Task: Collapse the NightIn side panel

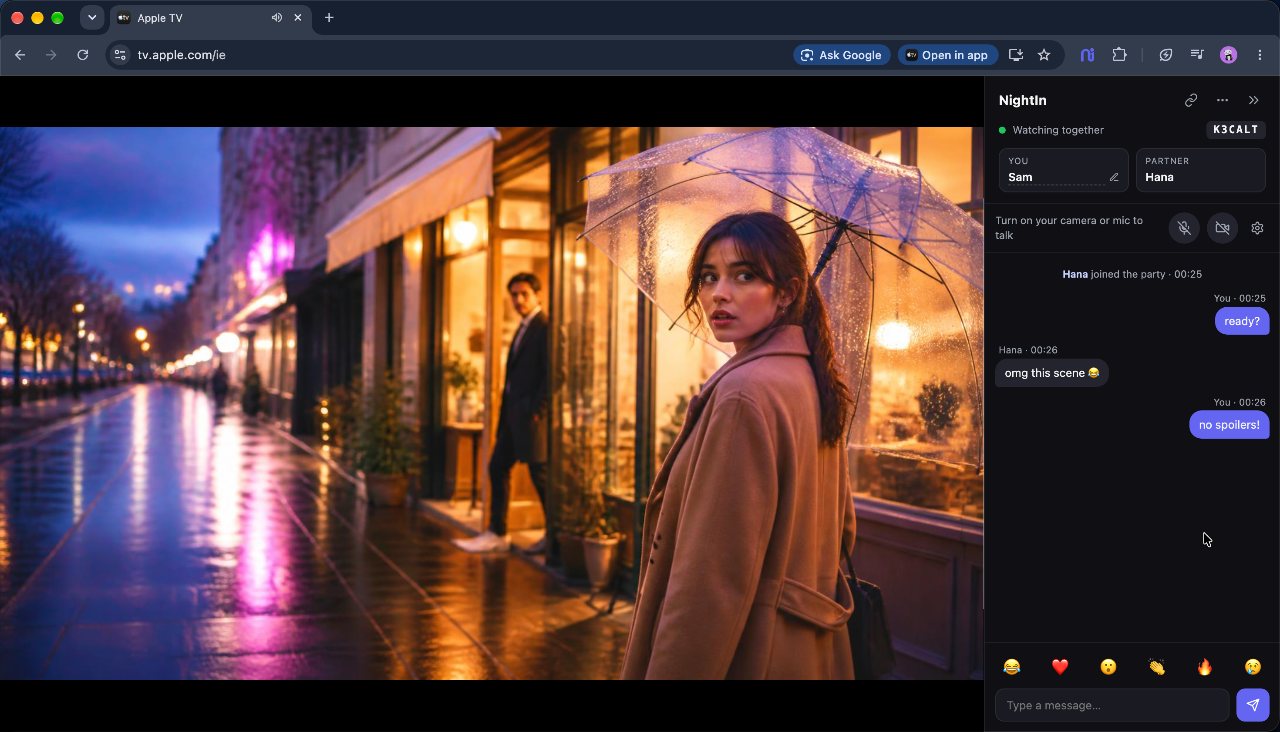Action: (x=1254, y=100)
